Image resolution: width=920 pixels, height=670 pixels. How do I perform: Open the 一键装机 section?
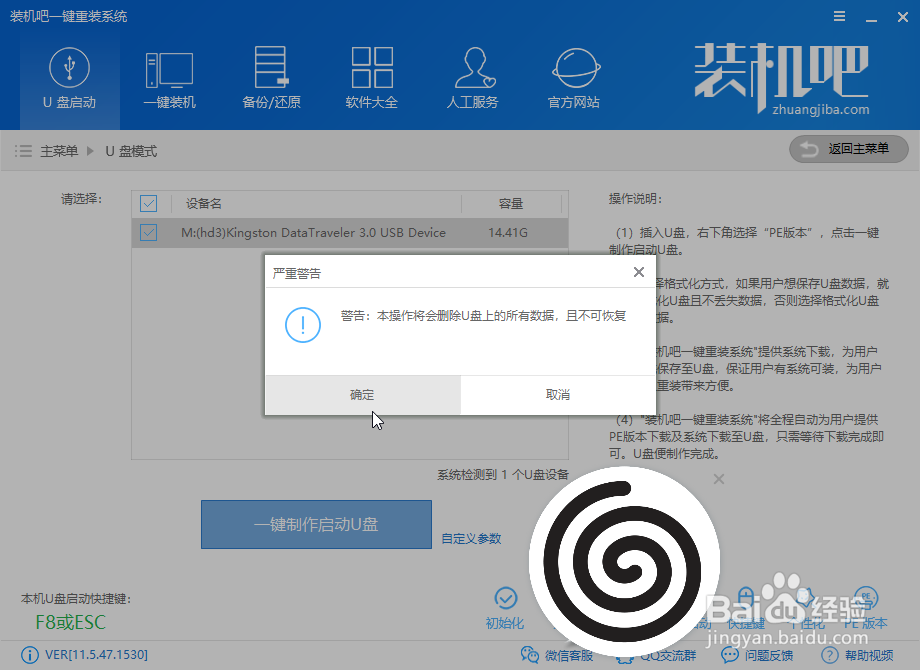(169, 79)
